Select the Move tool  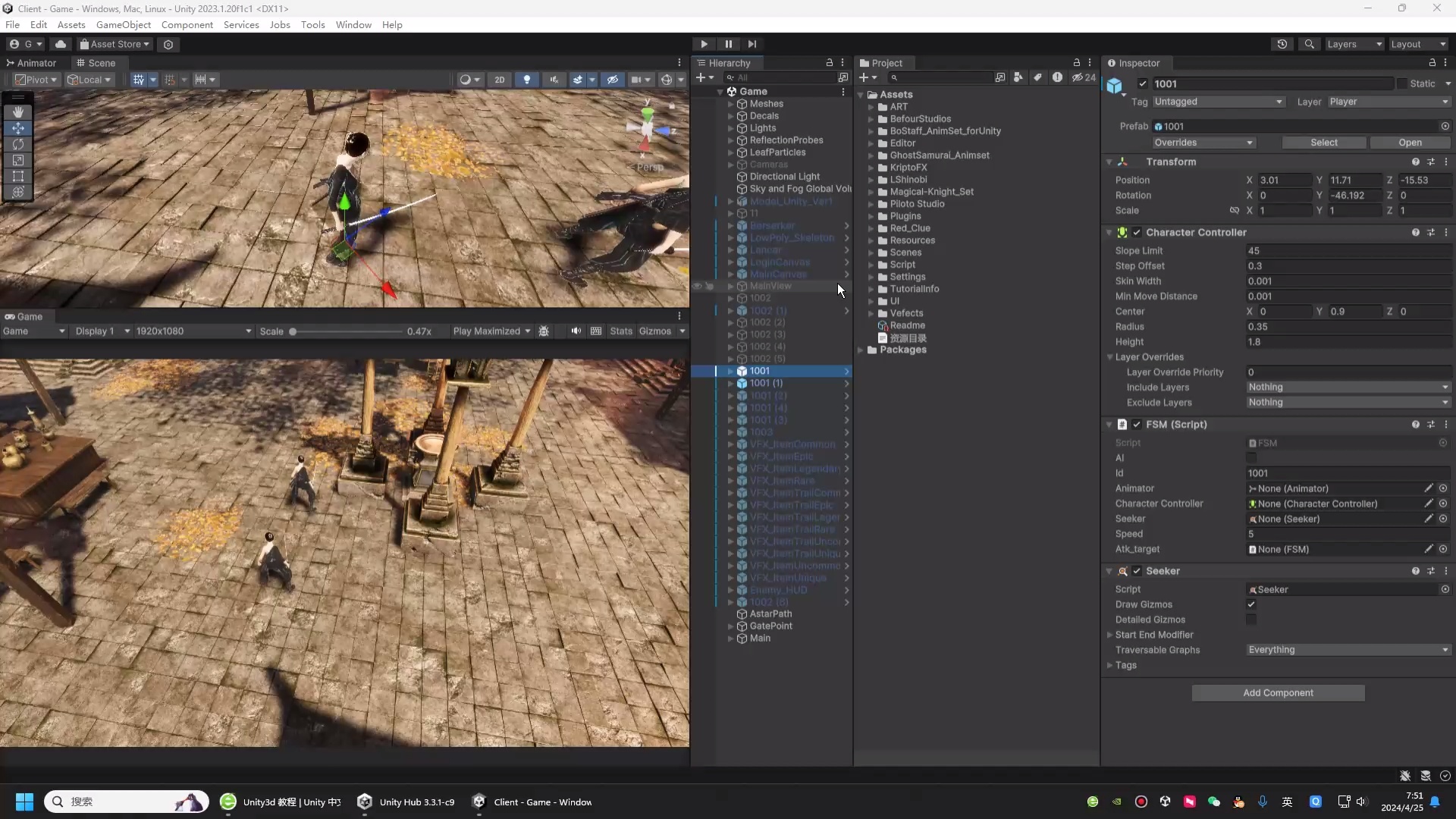tap(18, 128)
